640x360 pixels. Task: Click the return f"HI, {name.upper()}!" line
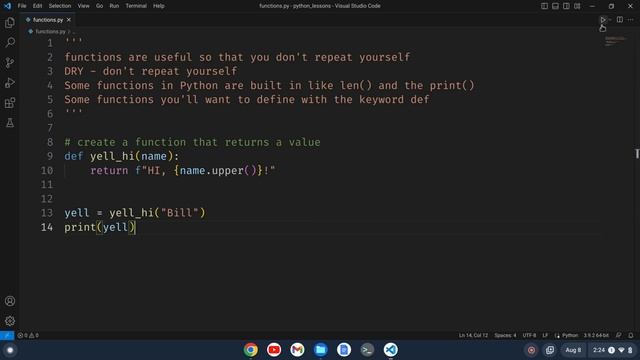click(182, 171)
